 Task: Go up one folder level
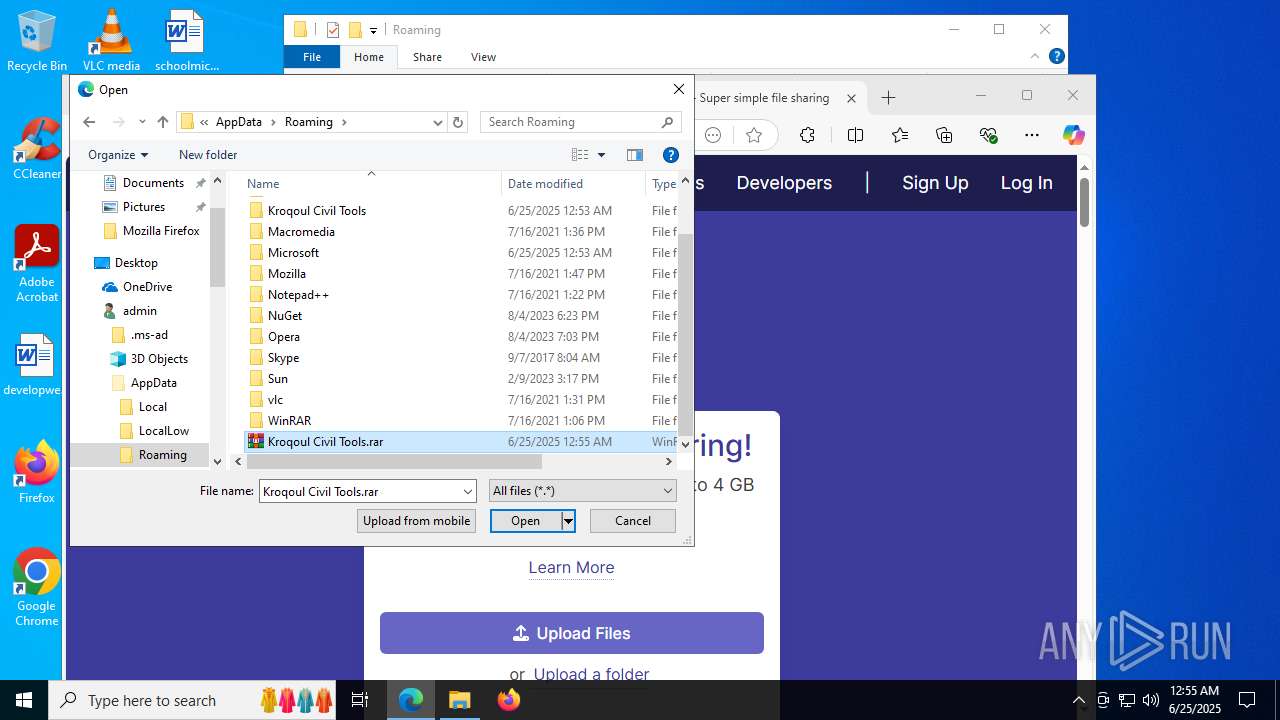coord(163,122)
